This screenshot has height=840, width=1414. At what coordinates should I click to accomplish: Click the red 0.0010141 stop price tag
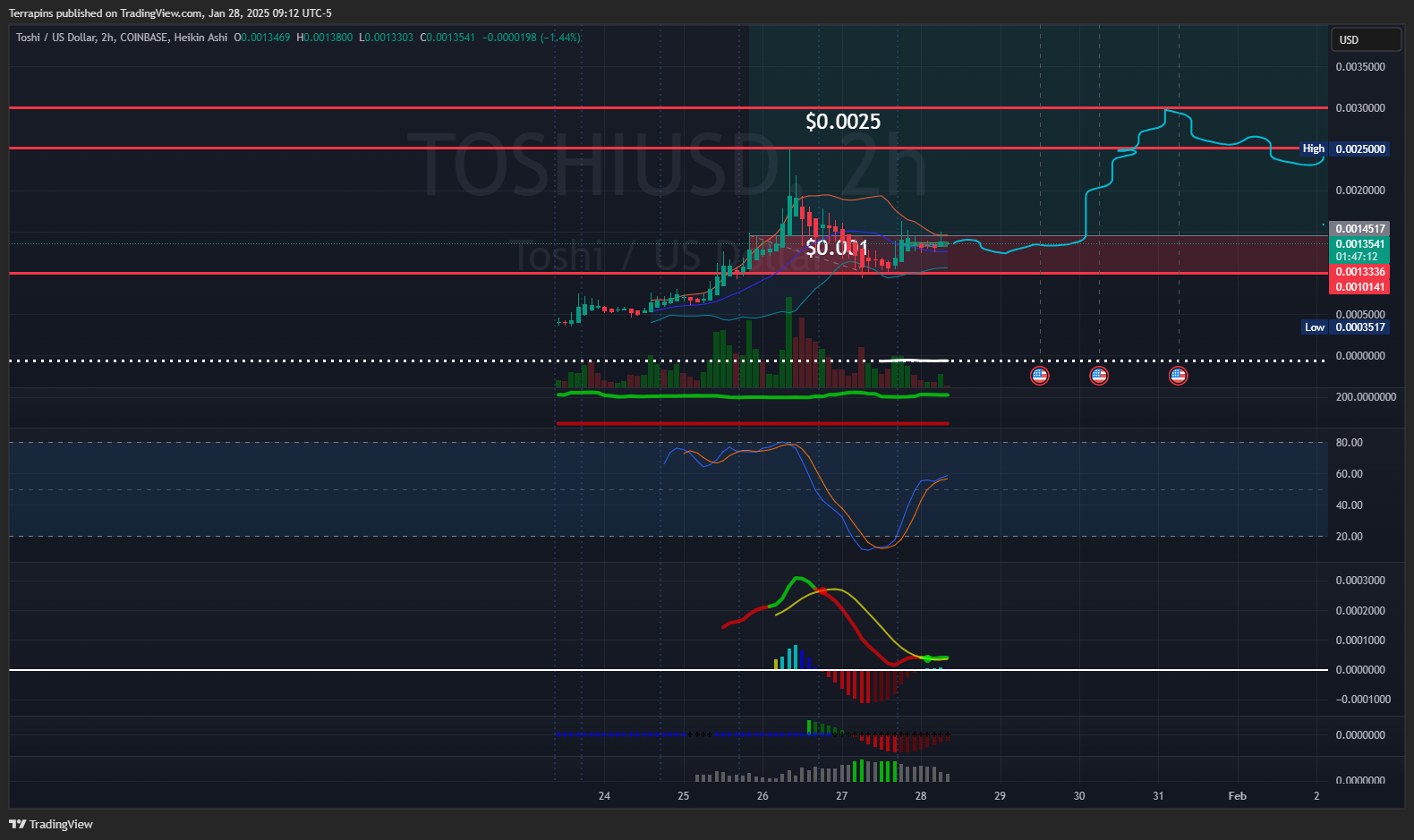click(x=1360, y=287)
